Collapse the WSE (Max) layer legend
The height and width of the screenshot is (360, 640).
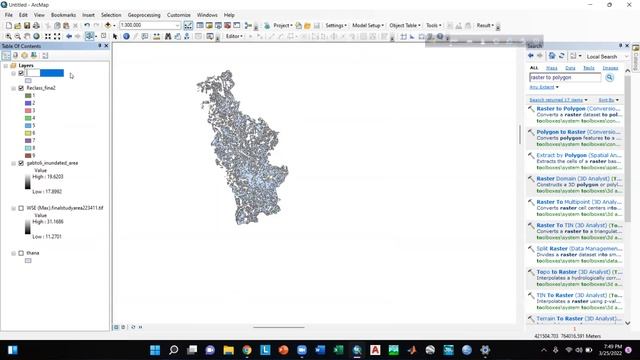click(x=13, y=208)
